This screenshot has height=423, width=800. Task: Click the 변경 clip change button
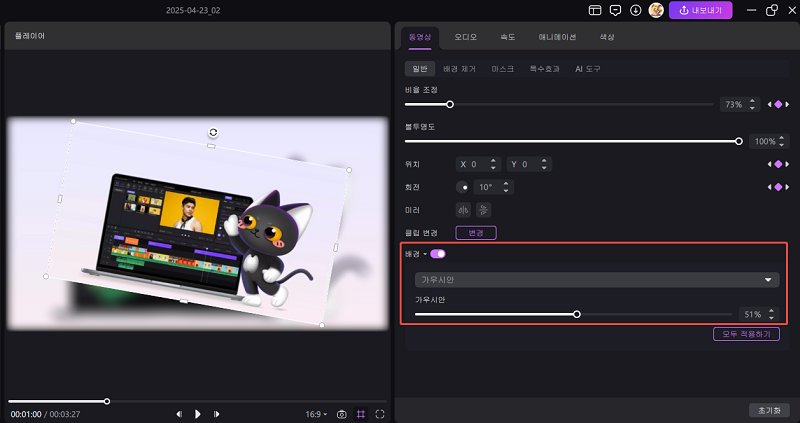(476, 233)
